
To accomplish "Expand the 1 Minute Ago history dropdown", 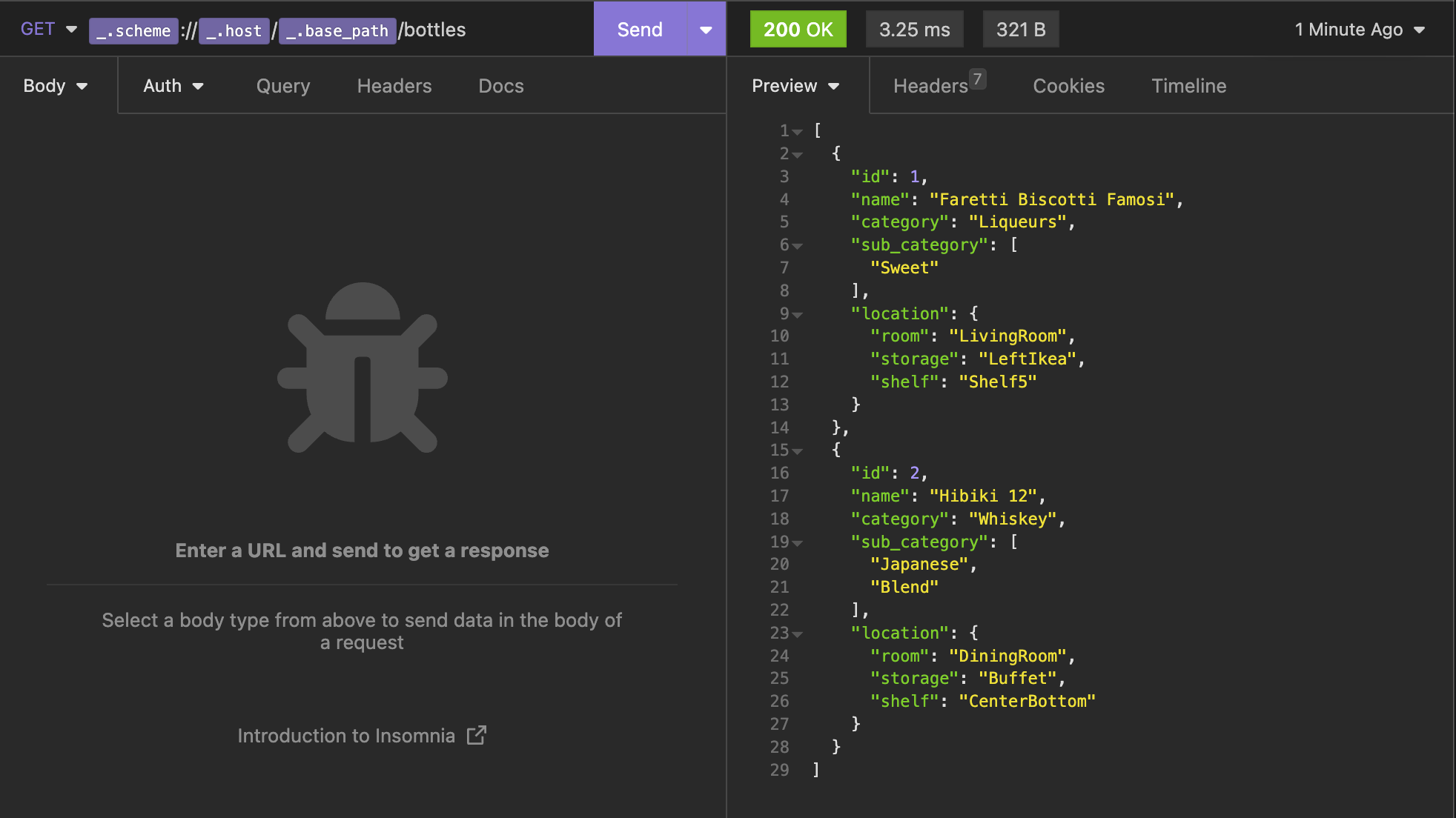I will point(1360,30).
